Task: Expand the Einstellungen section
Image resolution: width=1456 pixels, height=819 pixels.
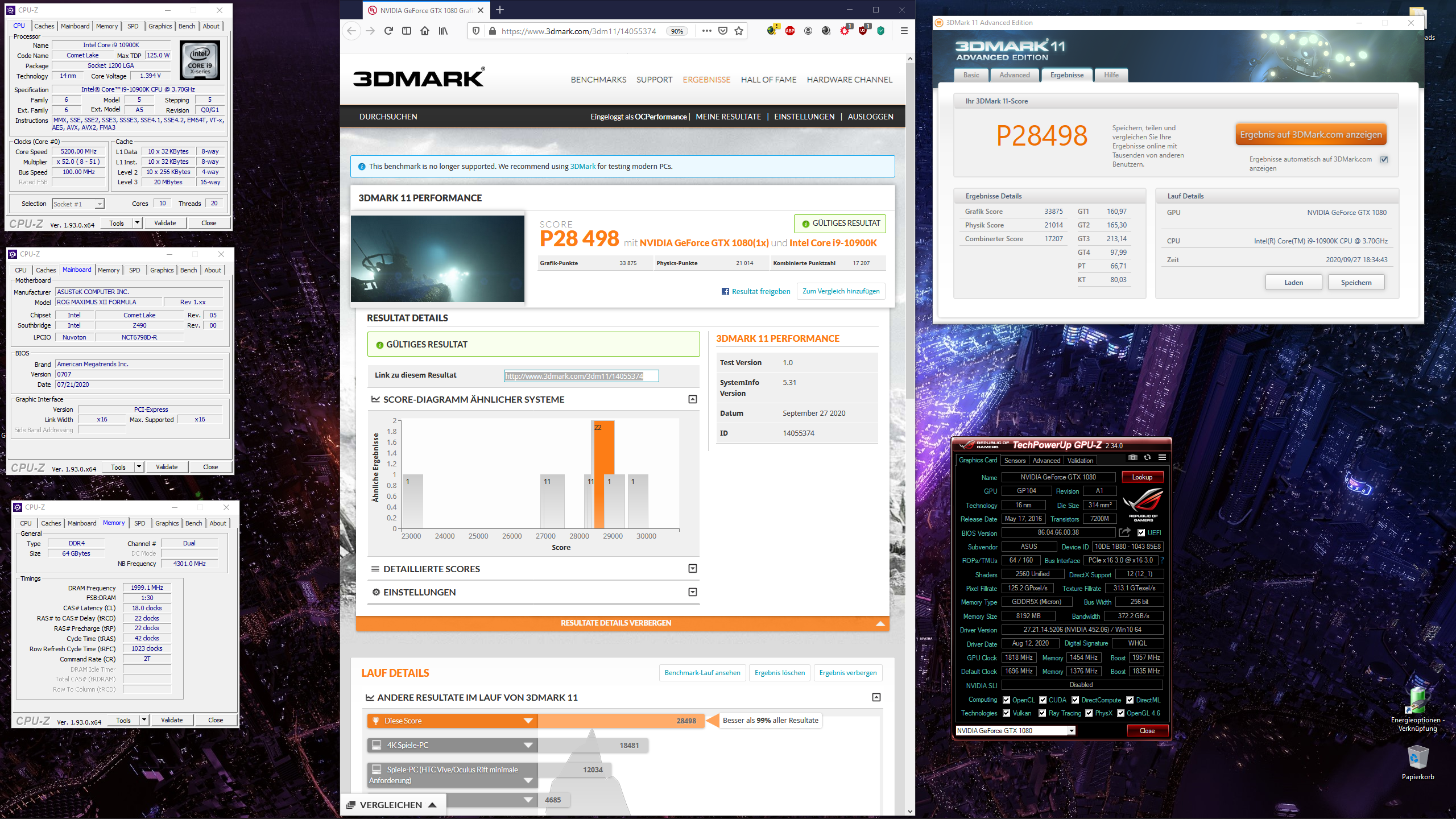Action: click(693, 592)
